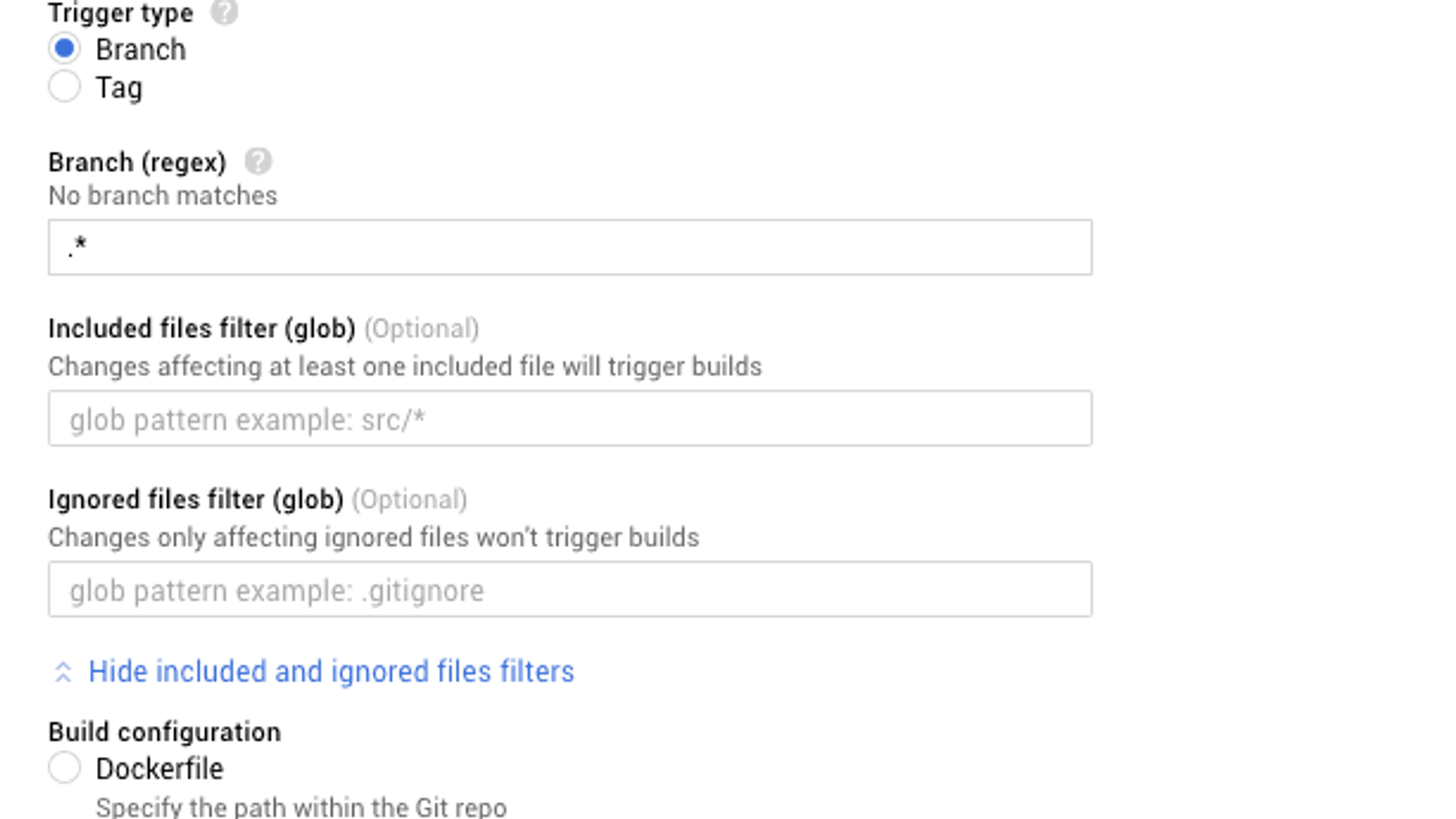The height and width of the screenshot is (819, 1456).
Task: Click the "Trigger type" heading label
Action: pos(121,12)
